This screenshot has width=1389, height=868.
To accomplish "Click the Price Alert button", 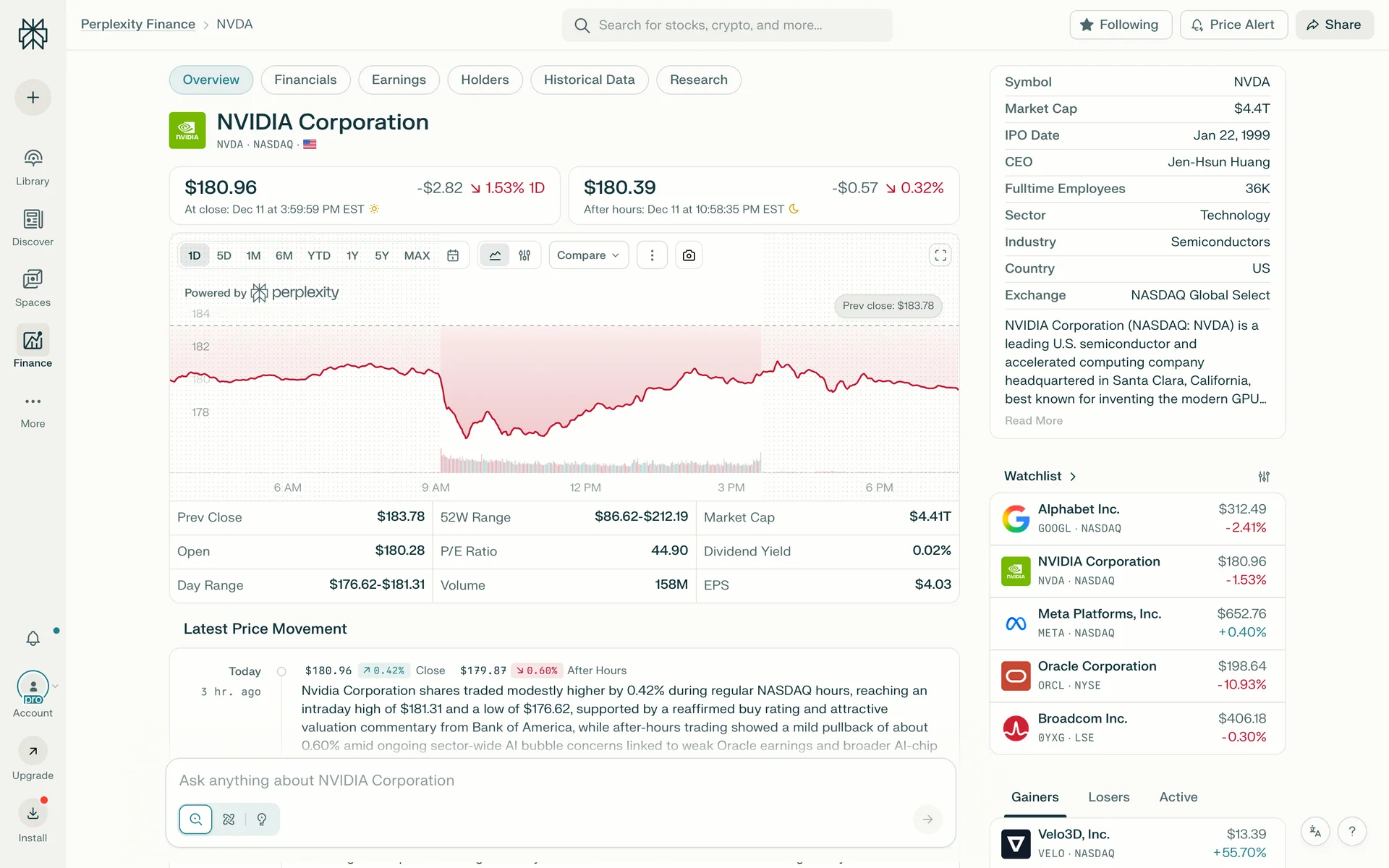I will [1233, 25].
